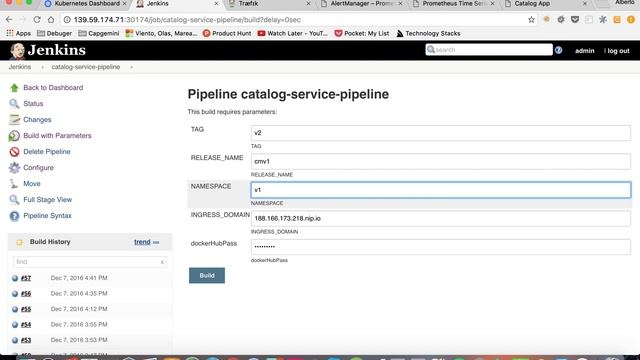Focus the INGRESS_DOMAIN parameter field
This screenshot has height=360, width=640.
coord(440,219)
